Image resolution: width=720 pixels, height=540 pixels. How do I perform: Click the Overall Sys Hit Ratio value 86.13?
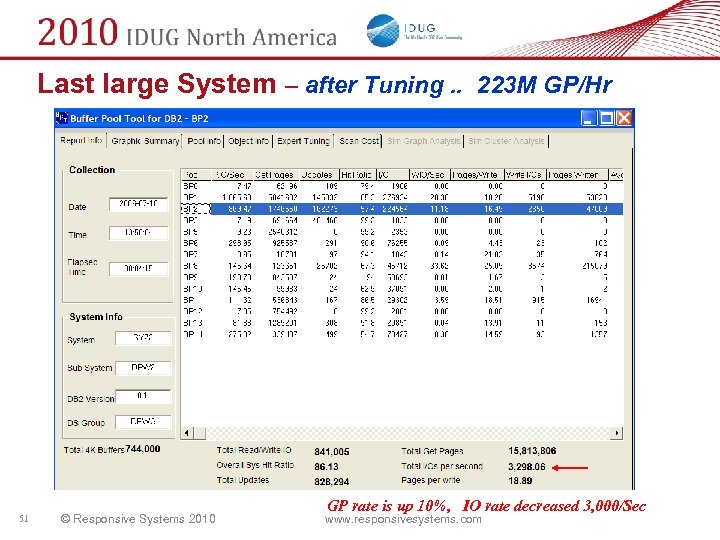point(326,467)
